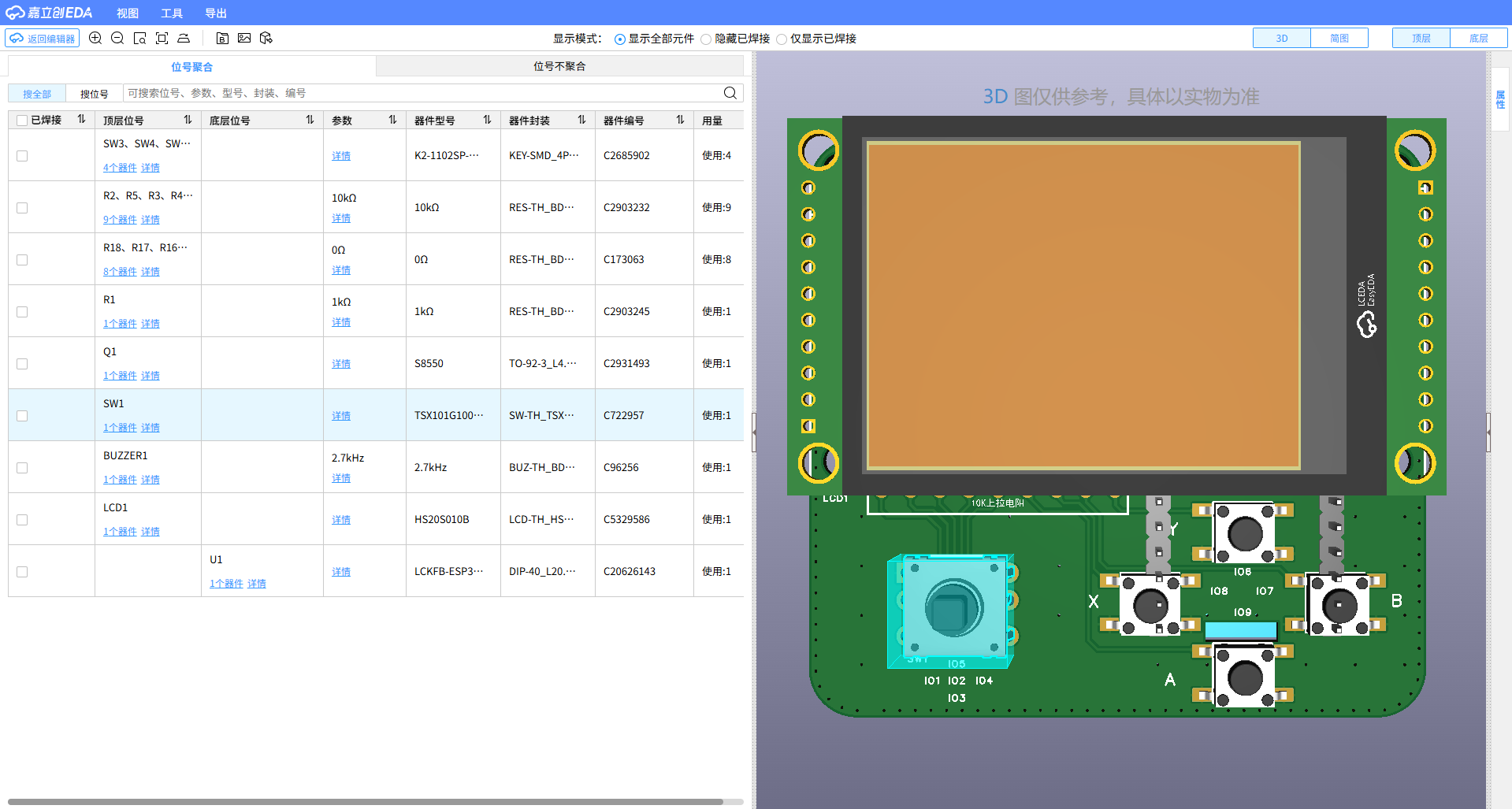Click the zoom in magnifier icon
Screen dimensions: 1512x809
[95, 38]
